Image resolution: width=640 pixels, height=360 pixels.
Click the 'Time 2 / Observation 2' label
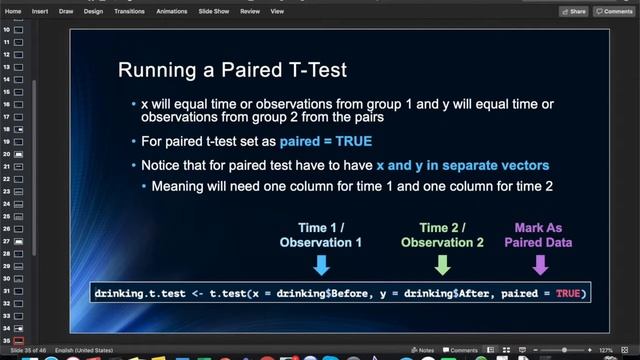point(442,235)
